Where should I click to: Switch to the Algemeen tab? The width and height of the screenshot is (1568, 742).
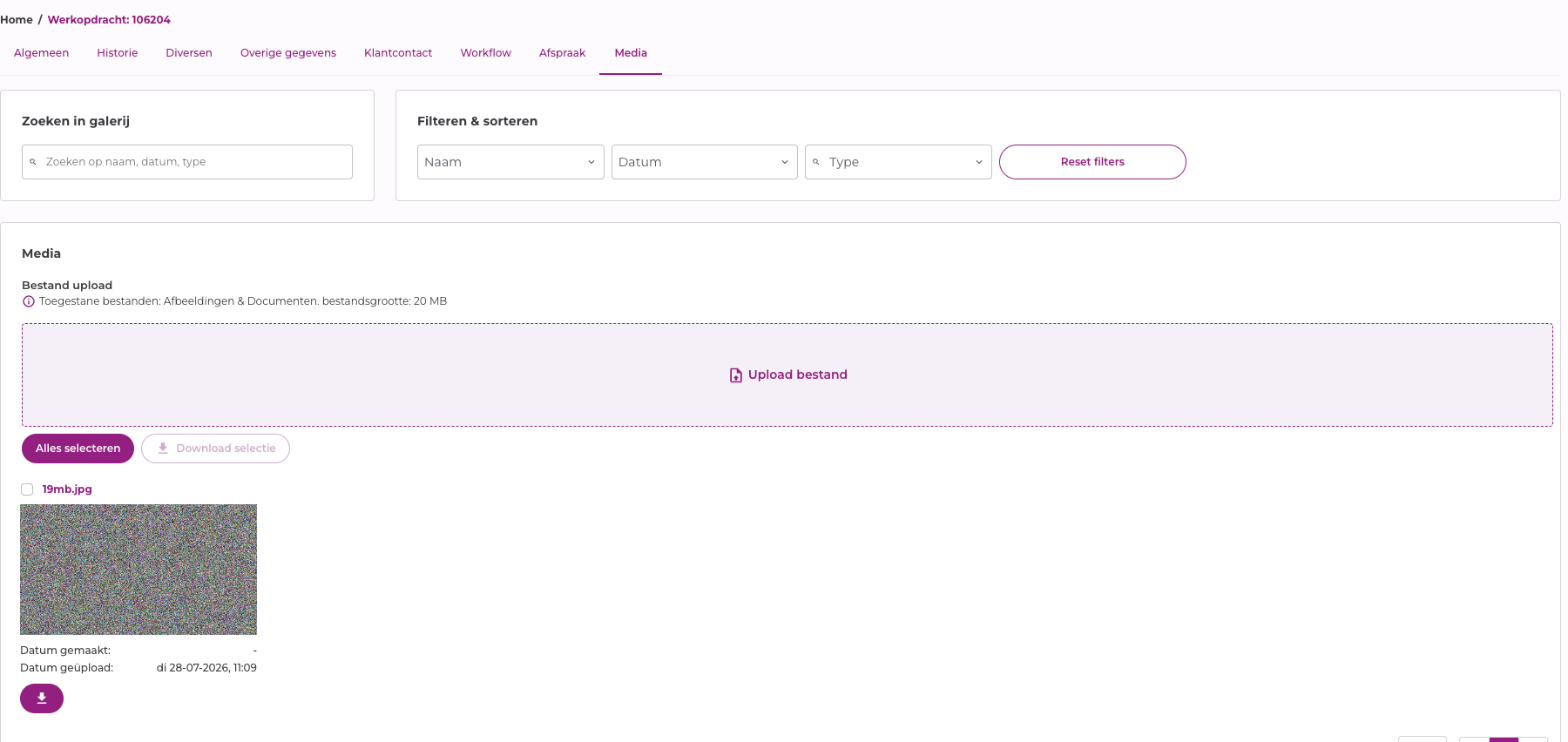point(41,53)
